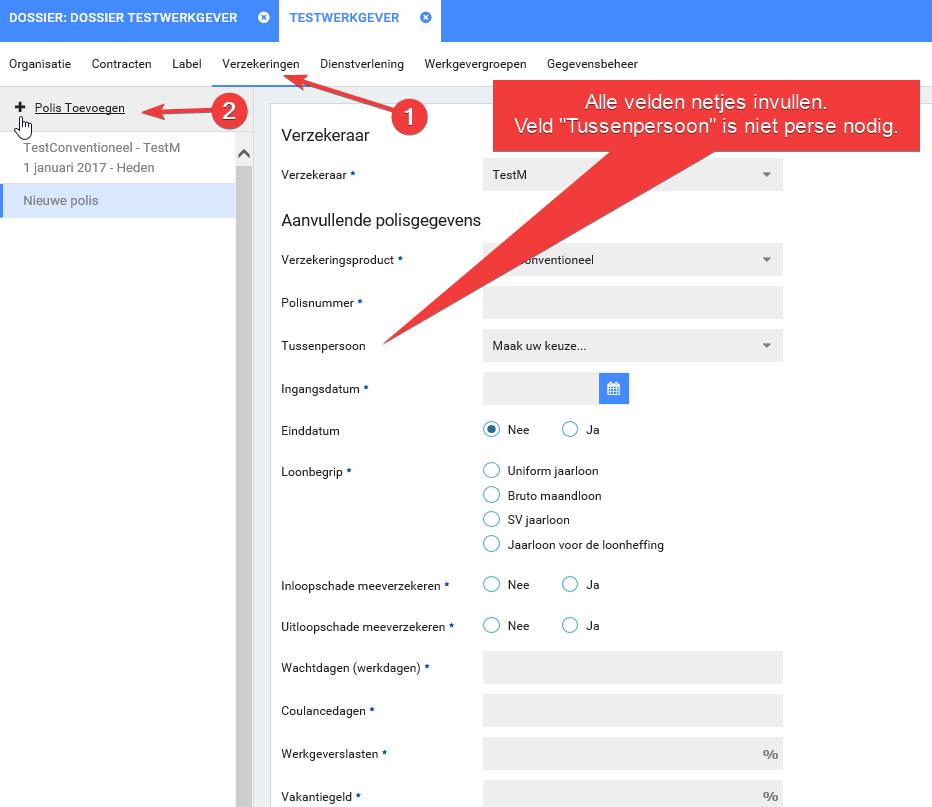This screenshot has width=932, height=807.
Task: Select the TestConventioneel - TestM policy
Action: tap(101, 157)
